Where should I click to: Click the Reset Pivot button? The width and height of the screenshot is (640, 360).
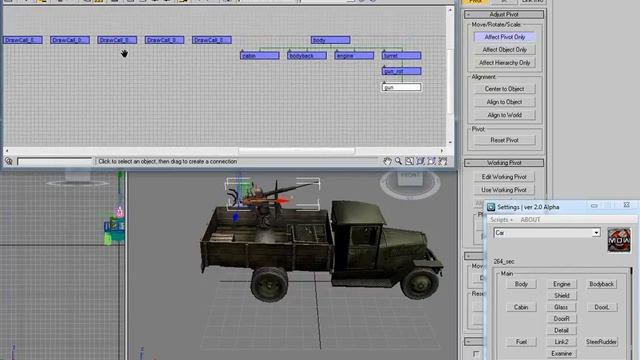(x=505, y=140)
